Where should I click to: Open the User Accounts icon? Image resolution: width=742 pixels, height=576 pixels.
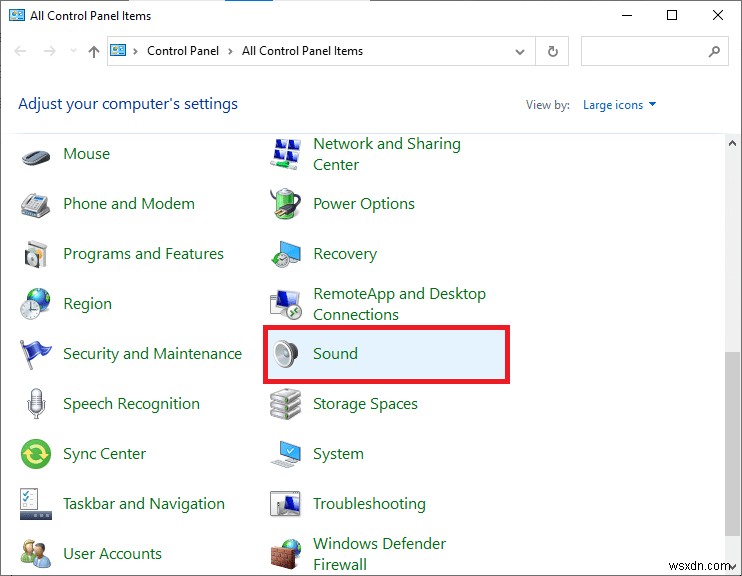coord(36,554)
